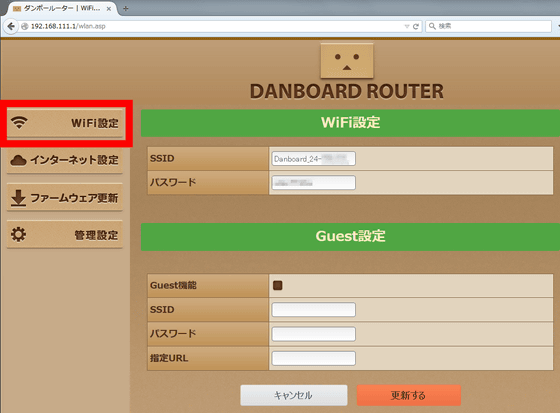Go back with browser back arrow
560x413 pixels.
(11, 26)
